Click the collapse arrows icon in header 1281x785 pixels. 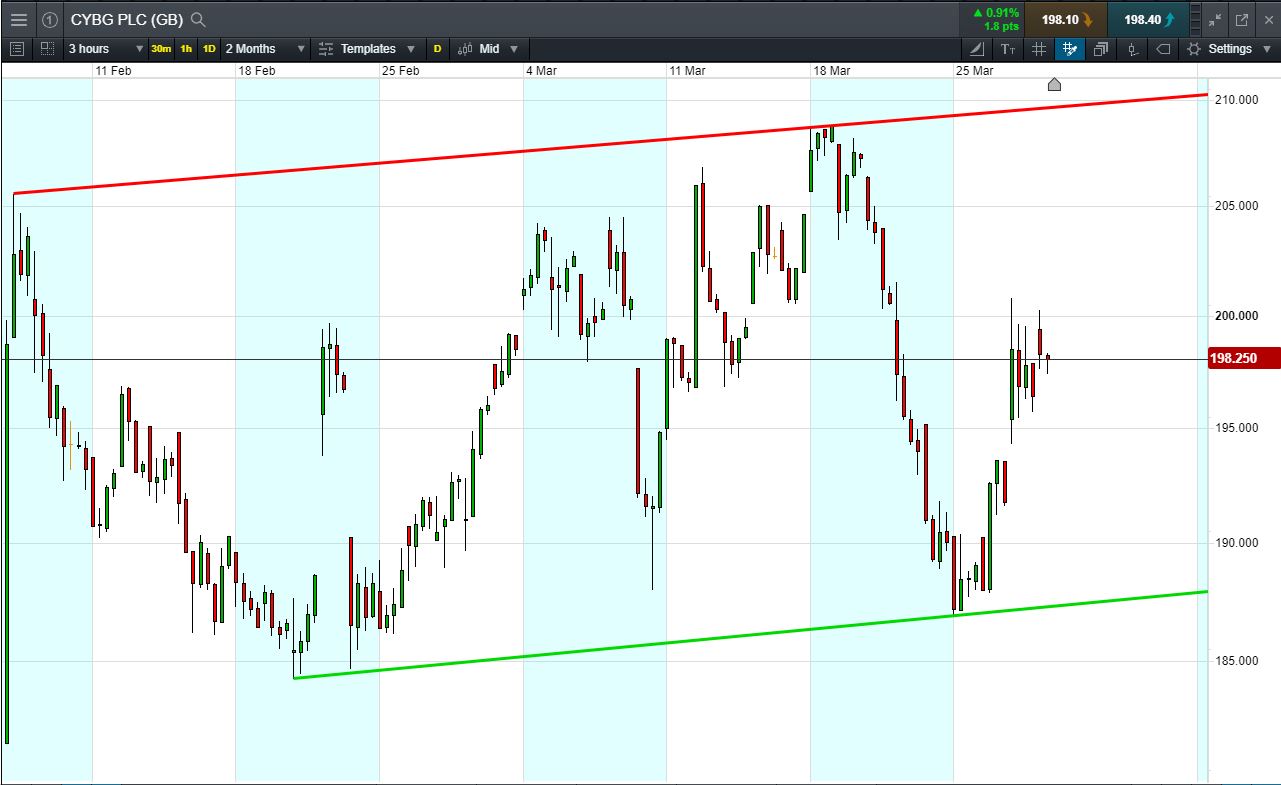click(1215, 19)
